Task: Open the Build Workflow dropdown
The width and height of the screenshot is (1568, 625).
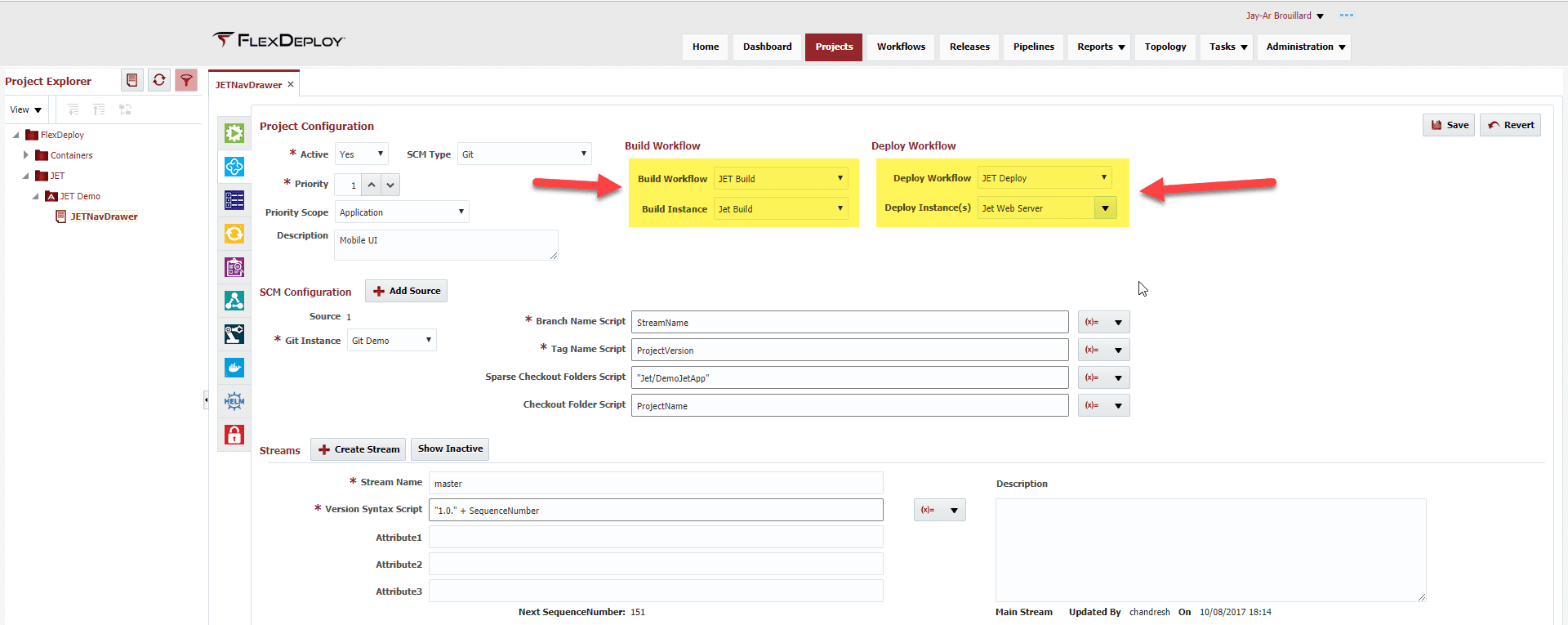Action: click(x=781, y=178)
